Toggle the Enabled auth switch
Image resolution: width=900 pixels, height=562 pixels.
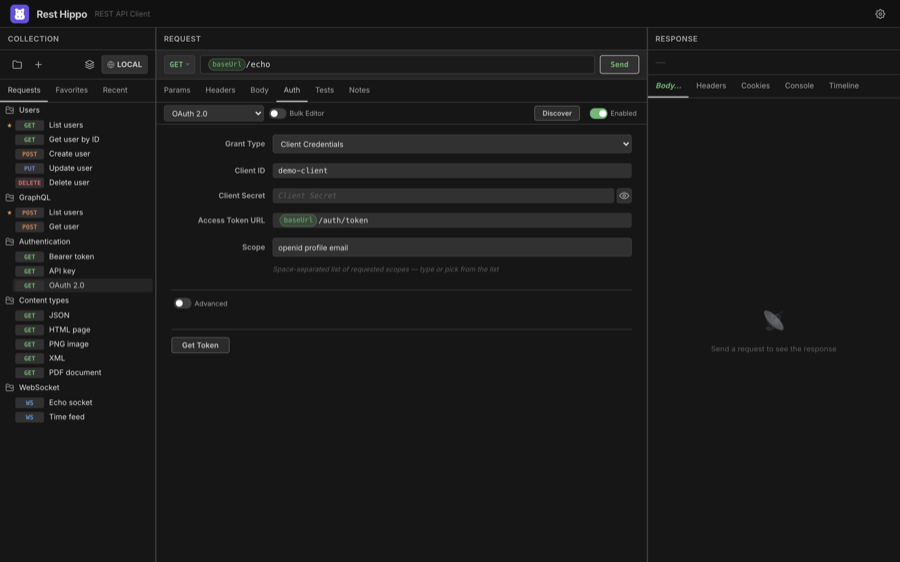point(598,114)
